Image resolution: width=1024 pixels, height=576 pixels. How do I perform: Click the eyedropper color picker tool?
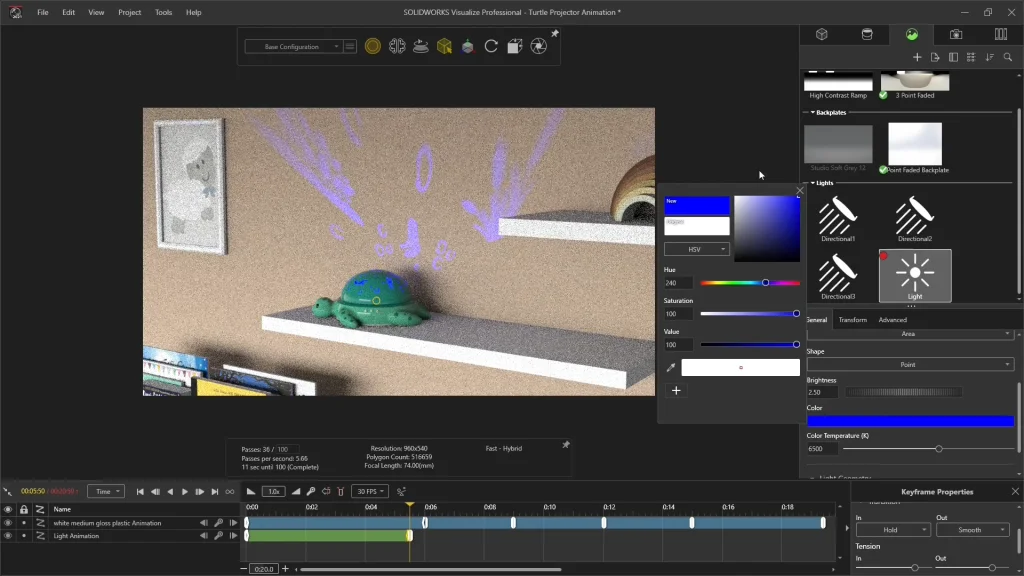[x=671, y=368]
